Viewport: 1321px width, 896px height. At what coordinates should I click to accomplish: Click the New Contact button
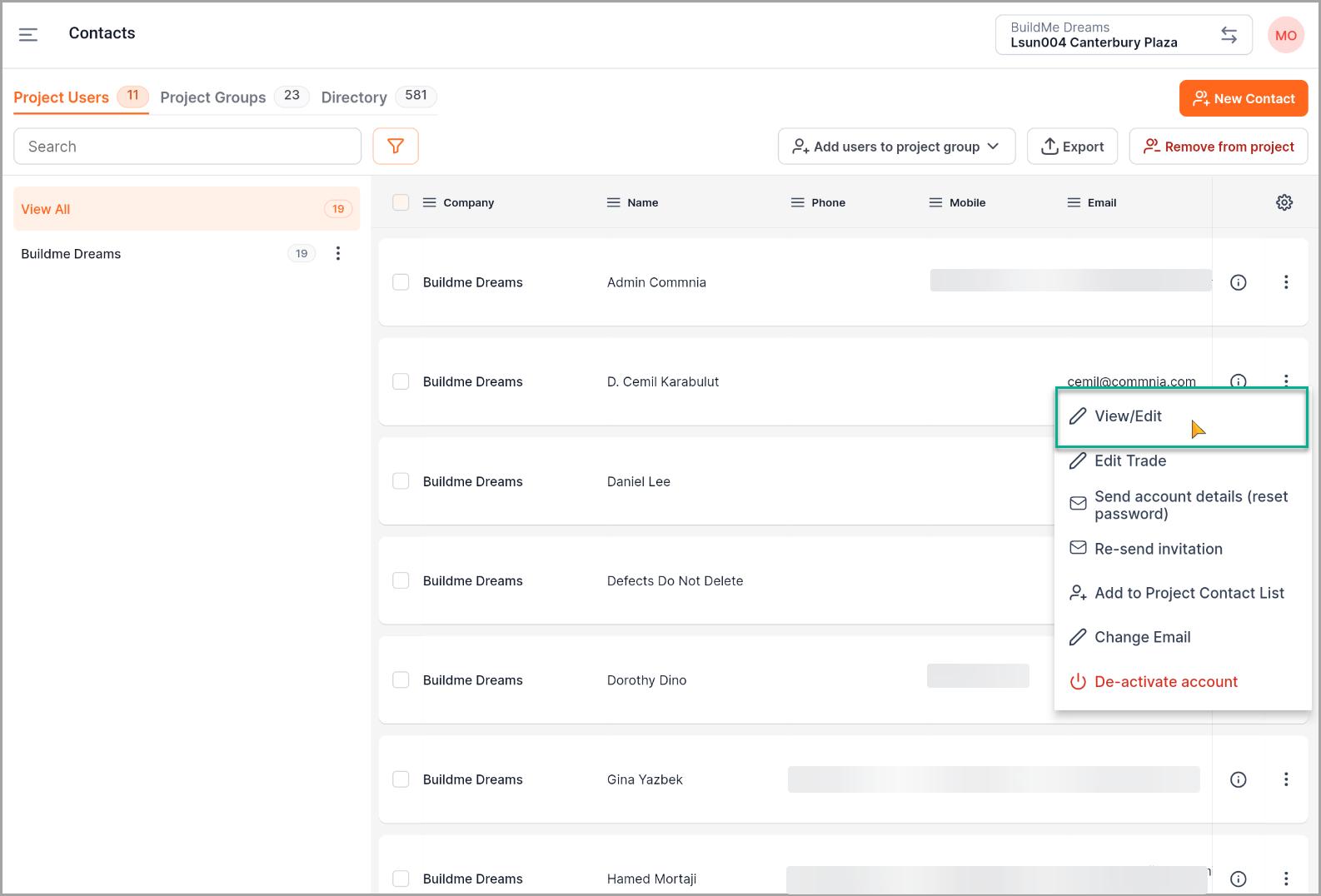coord(1243,98)
